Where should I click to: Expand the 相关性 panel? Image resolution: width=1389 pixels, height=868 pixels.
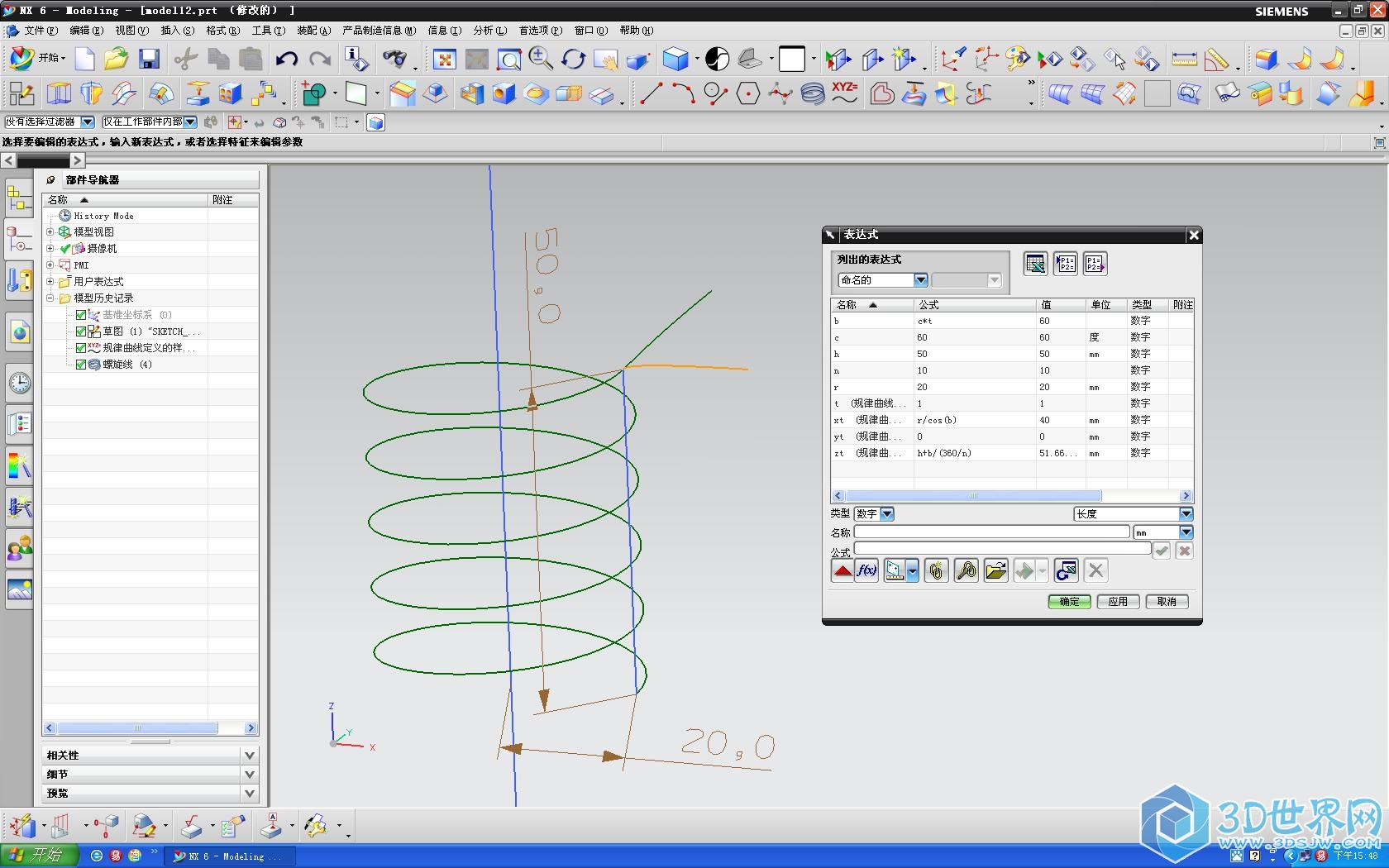point(249,756)
